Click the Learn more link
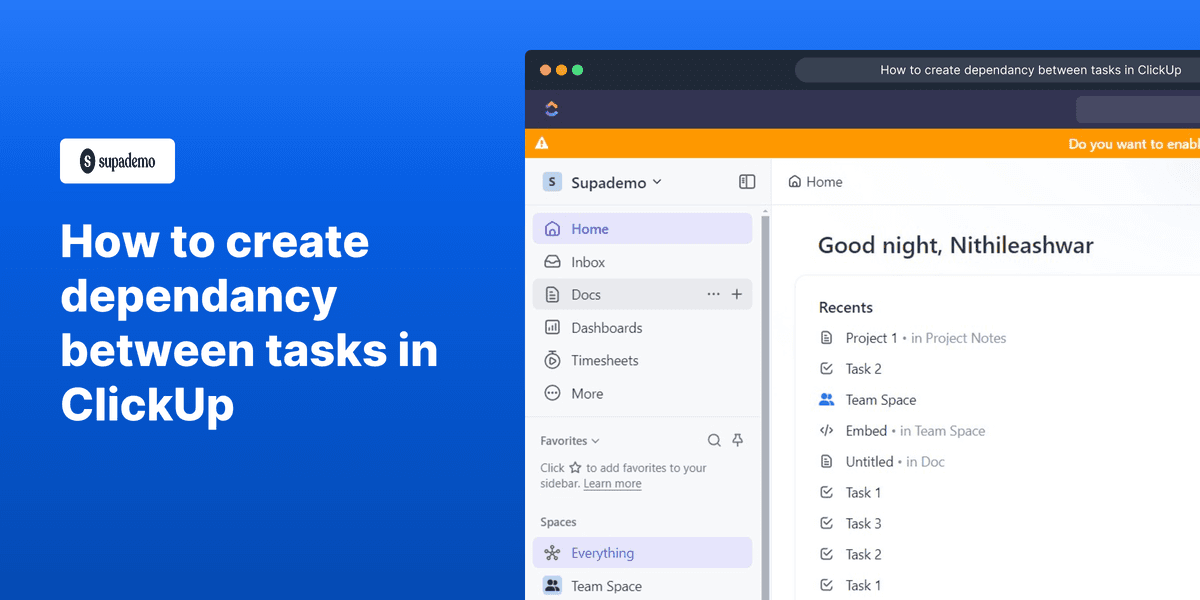 pyautogui.click(x=612, y=483)
